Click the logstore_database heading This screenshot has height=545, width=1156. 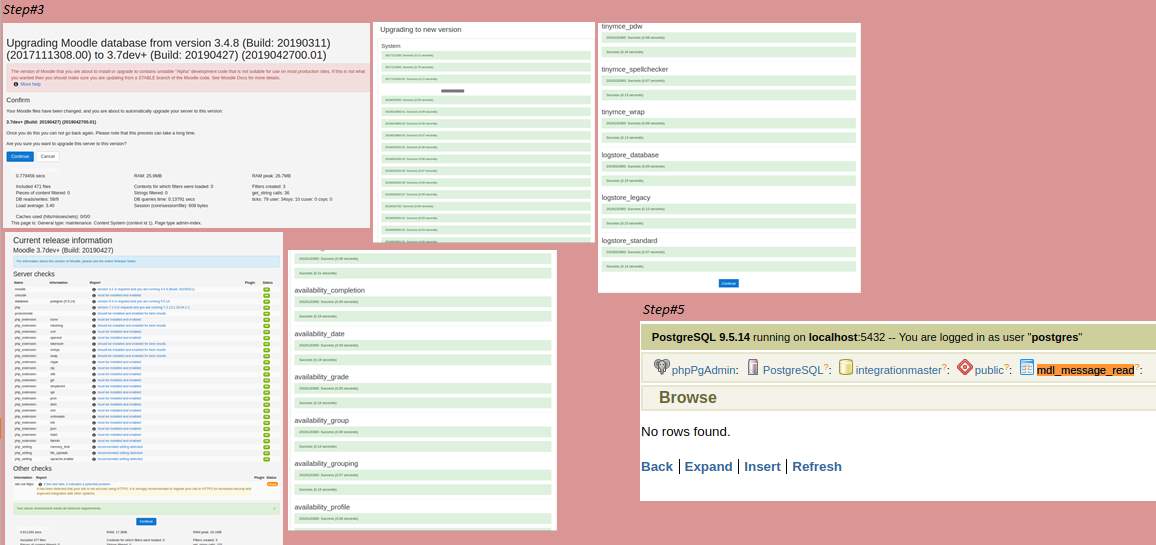[x=630, y=155]
